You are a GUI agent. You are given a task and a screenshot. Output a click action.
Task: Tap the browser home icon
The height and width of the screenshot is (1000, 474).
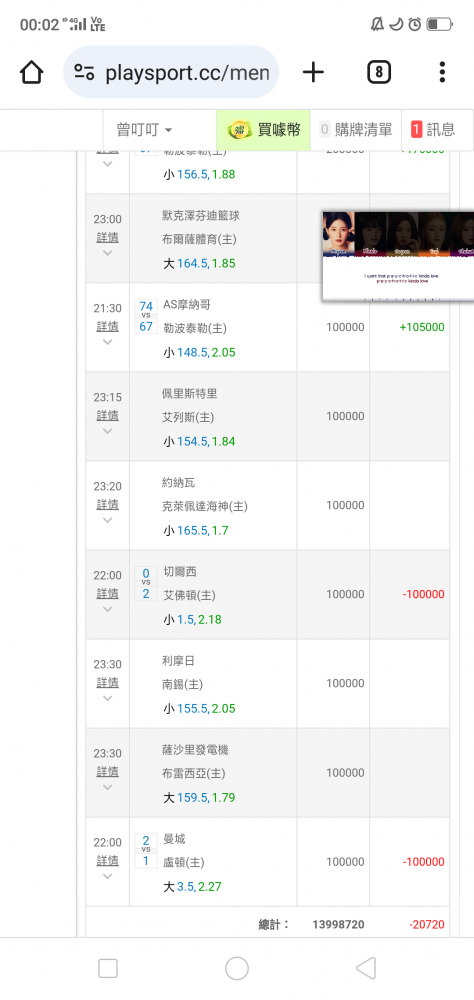coord(31,72)
